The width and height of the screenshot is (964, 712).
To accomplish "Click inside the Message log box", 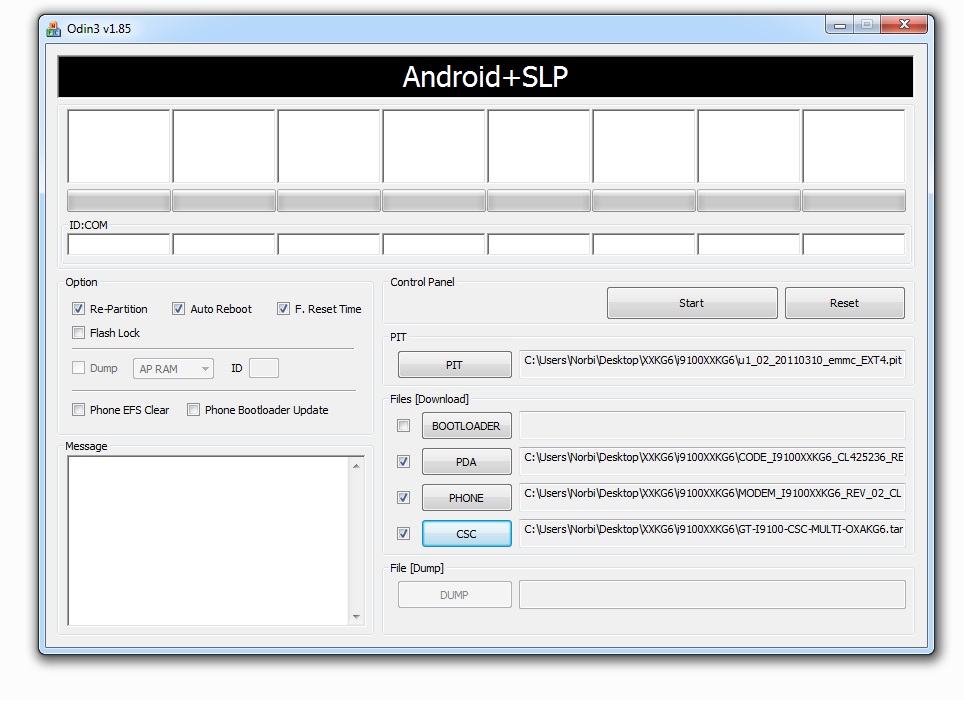I will (209, 541).
